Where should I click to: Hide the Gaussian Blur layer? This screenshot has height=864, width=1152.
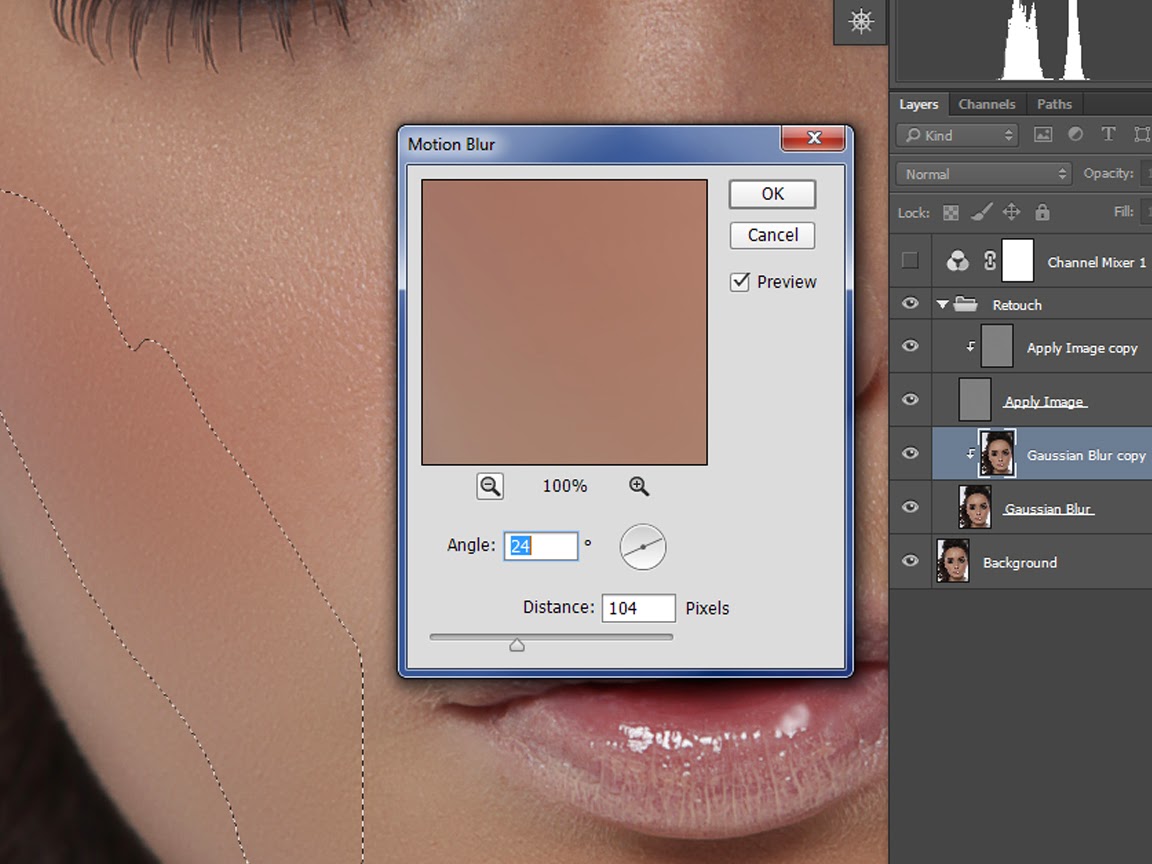tap(910, 506)
